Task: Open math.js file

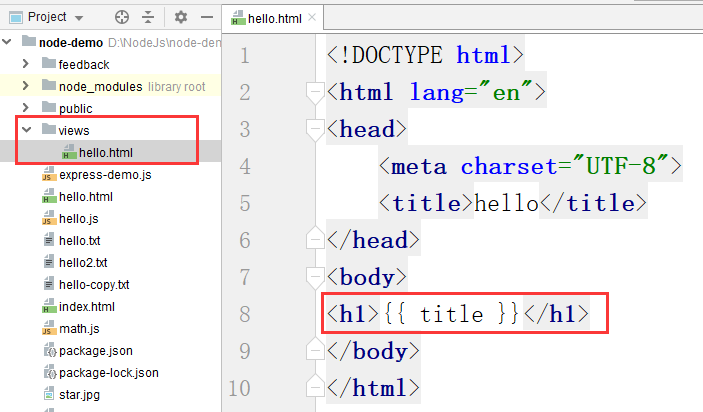Action: click(x=79, y=329)
